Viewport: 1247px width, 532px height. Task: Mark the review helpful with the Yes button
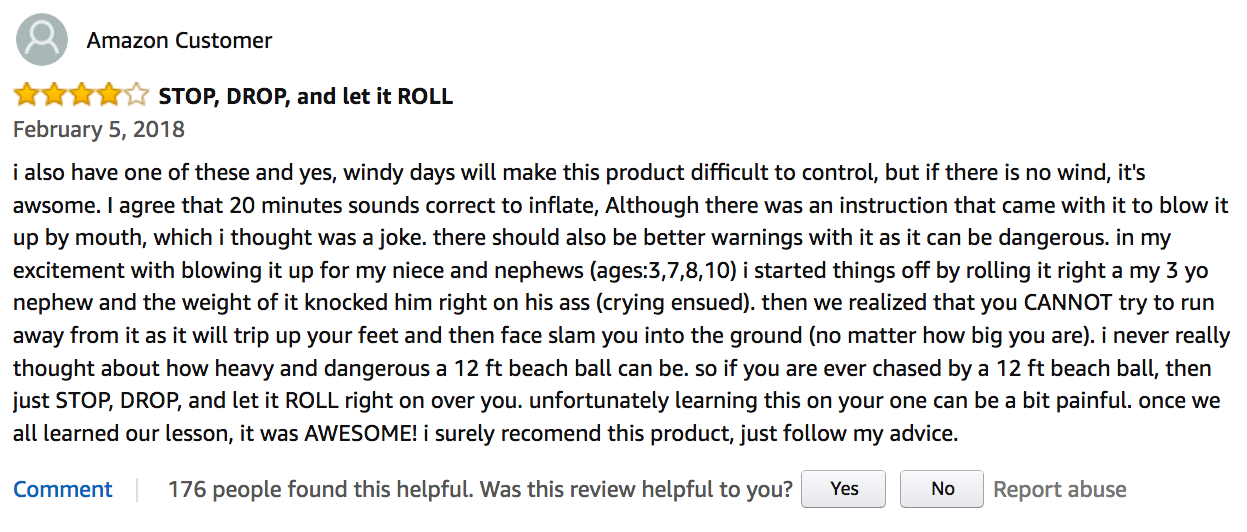coord(844,489)
